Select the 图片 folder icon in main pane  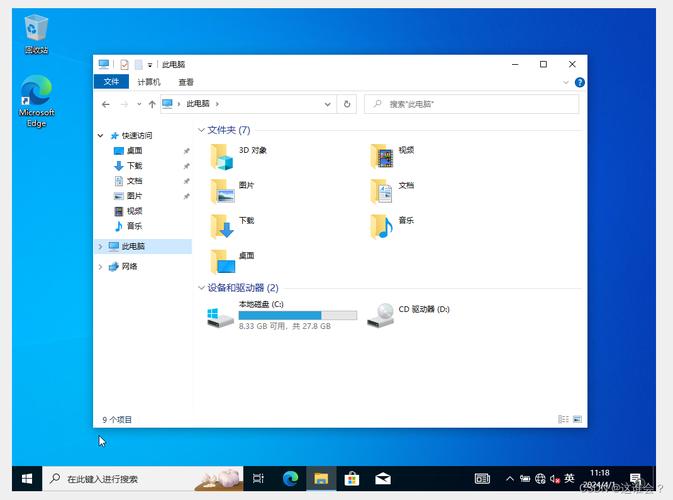tap(222, 191)
